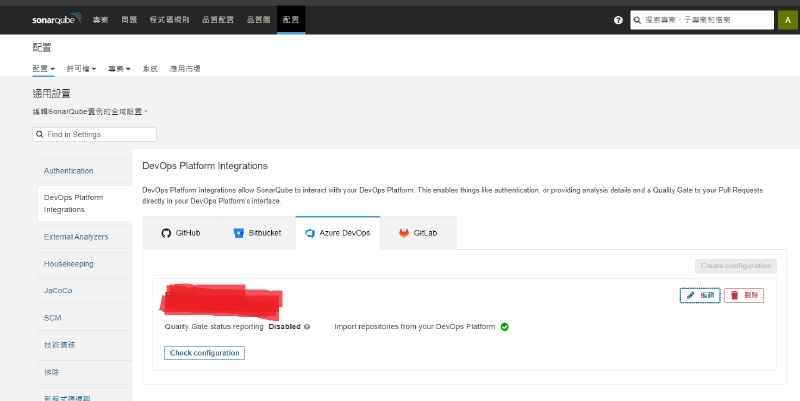Switch to the GitLab tab
The width and height of the screenshot is (800, 401).
418,233
